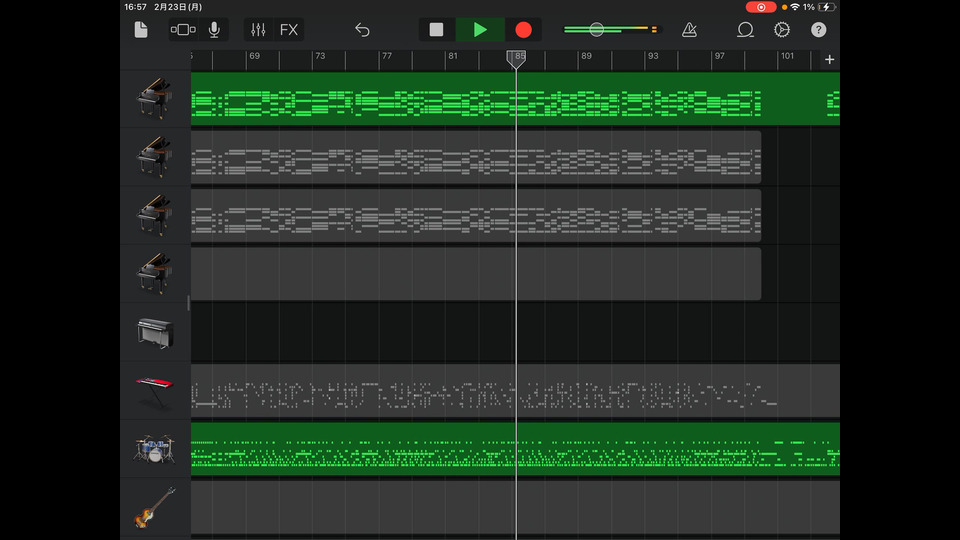Toggle the metronome

pyautogui.click(x=689, y=29)
